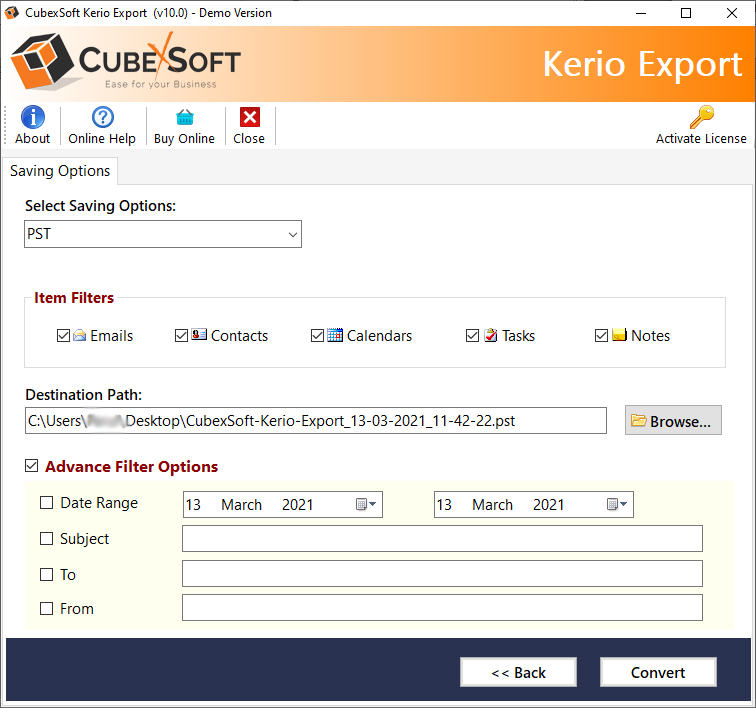Image resolution: width=756 pixels, height=708 pixels.
Task: Enable the Date Range filter checkbox
Action: tap(46, 503)
